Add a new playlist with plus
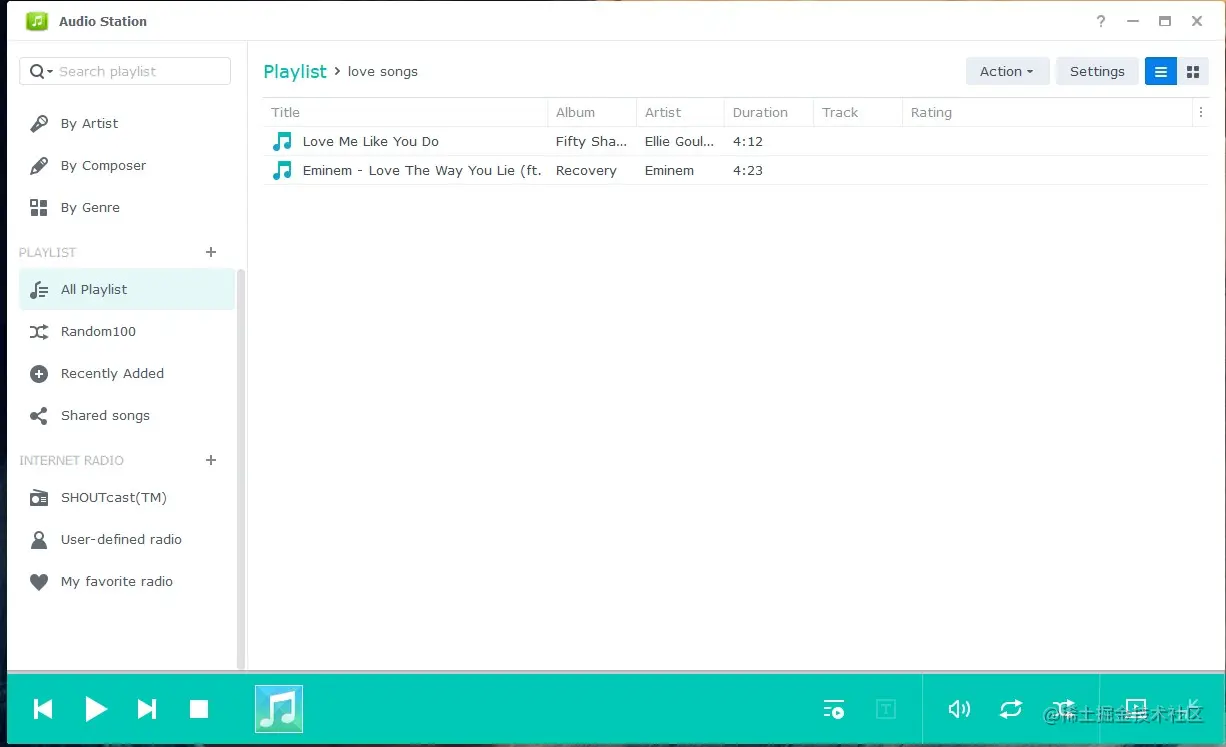 (211, 252)
